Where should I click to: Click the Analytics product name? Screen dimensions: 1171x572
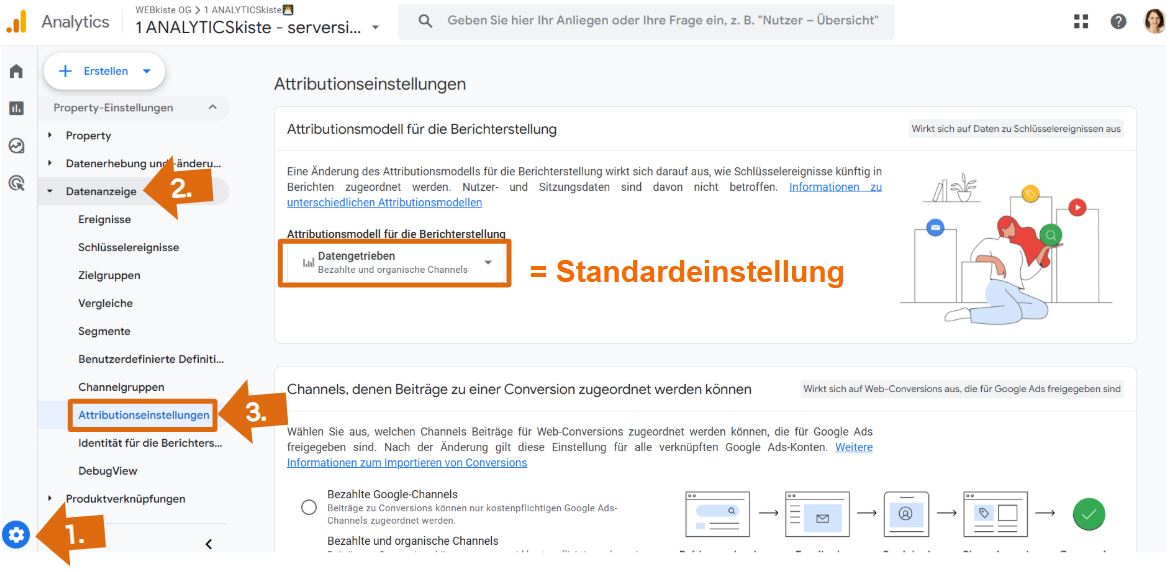(x=75, y=22)
